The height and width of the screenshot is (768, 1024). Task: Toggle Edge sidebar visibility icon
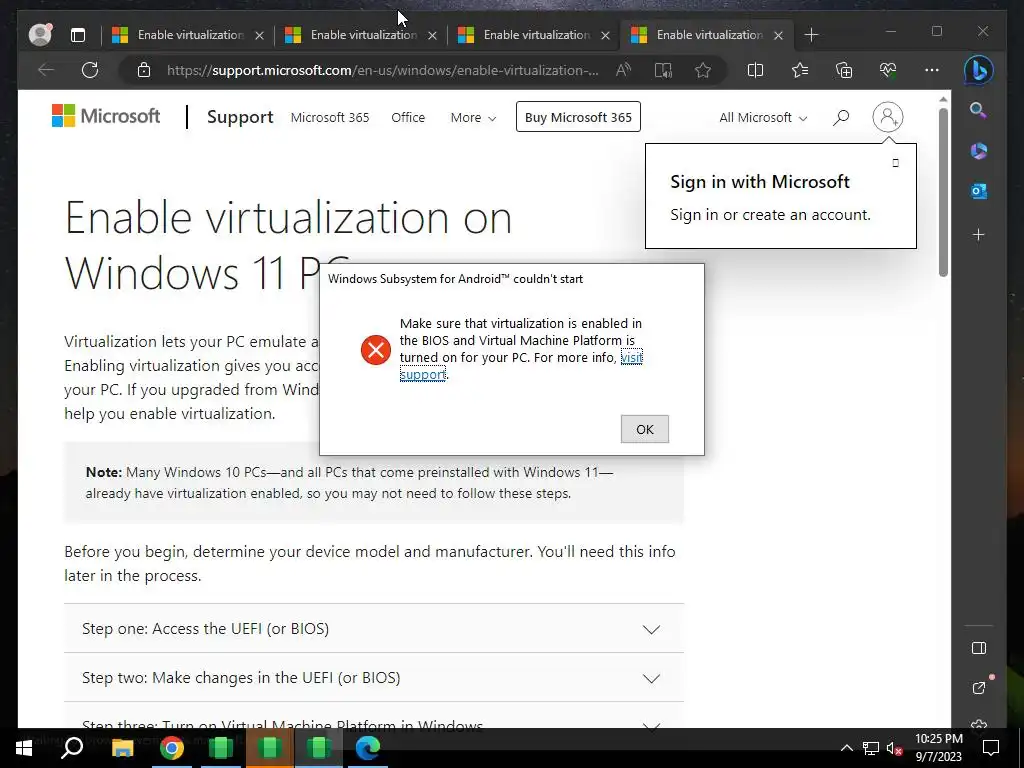pyautogui.click(x=978, y=648)
